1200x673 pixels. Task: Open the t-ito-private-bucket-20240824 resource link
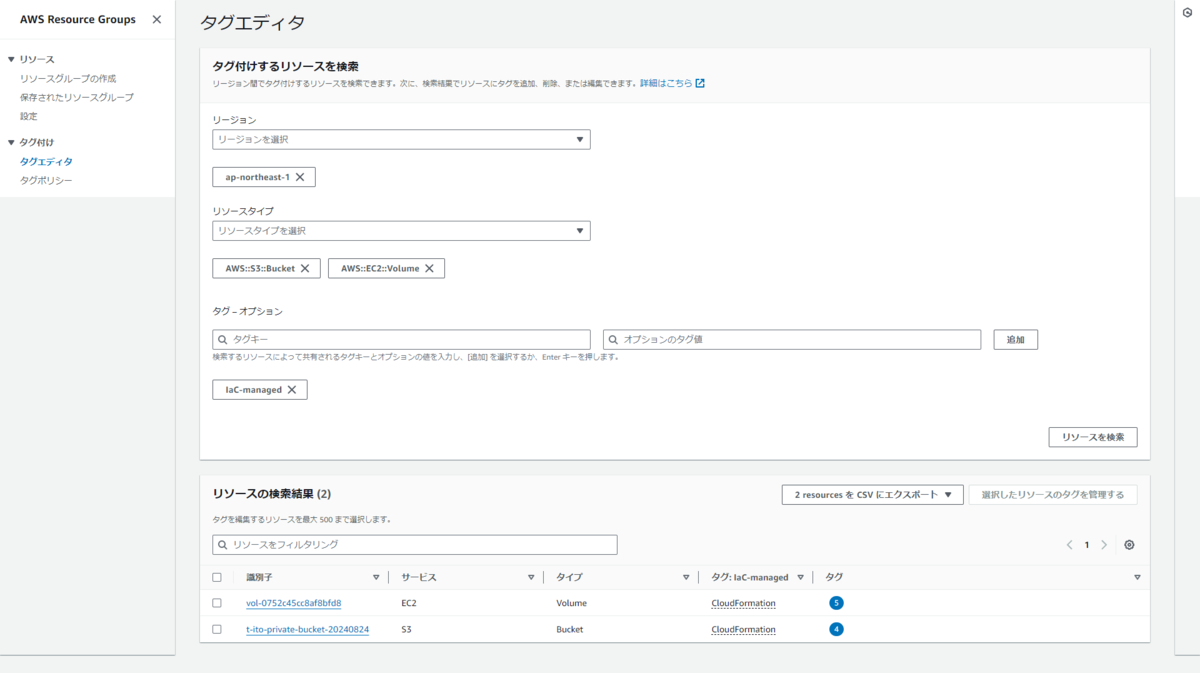click(x=308, y=629)
